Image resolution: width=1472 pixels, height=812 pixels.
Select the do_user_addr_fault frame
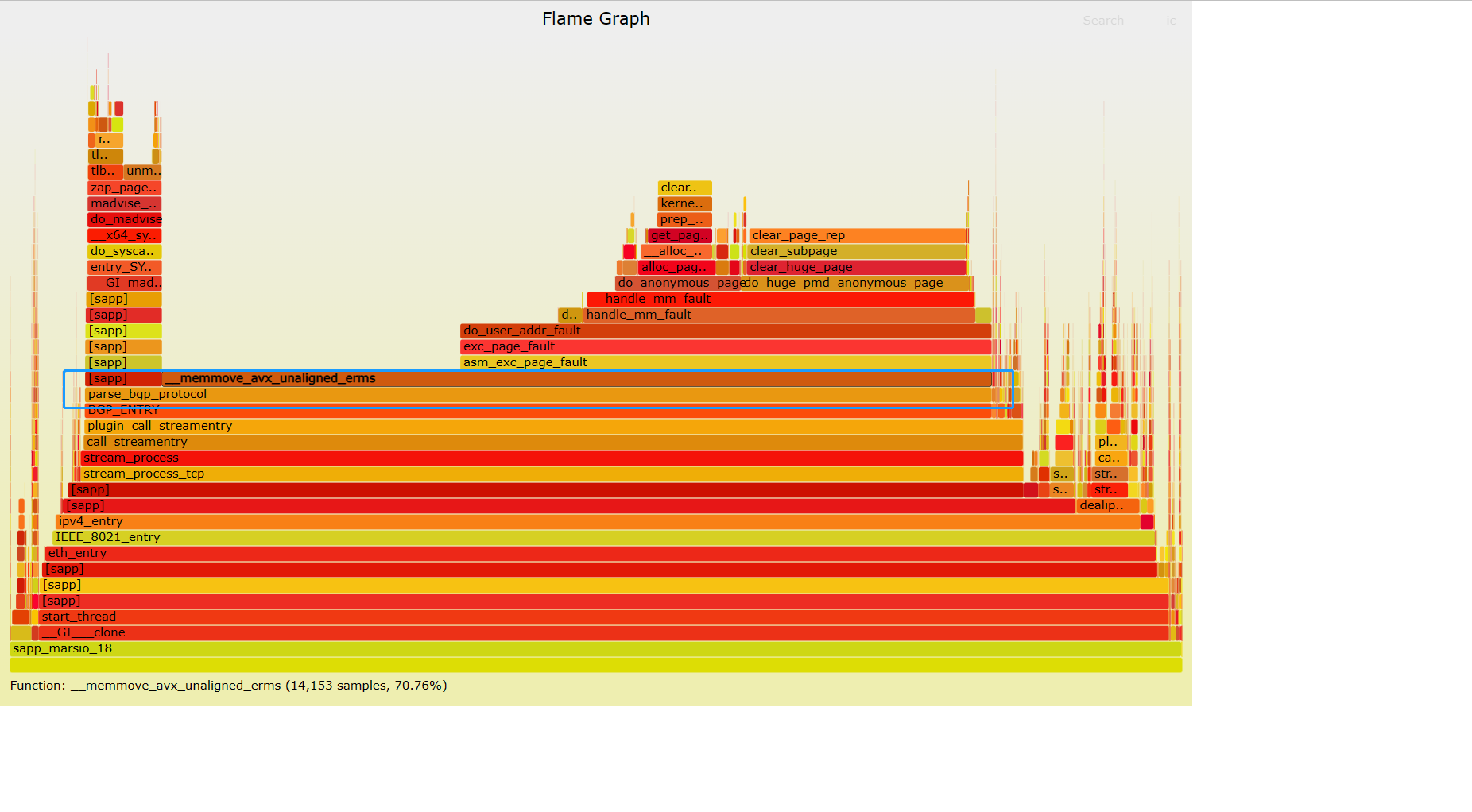(725, 331)
